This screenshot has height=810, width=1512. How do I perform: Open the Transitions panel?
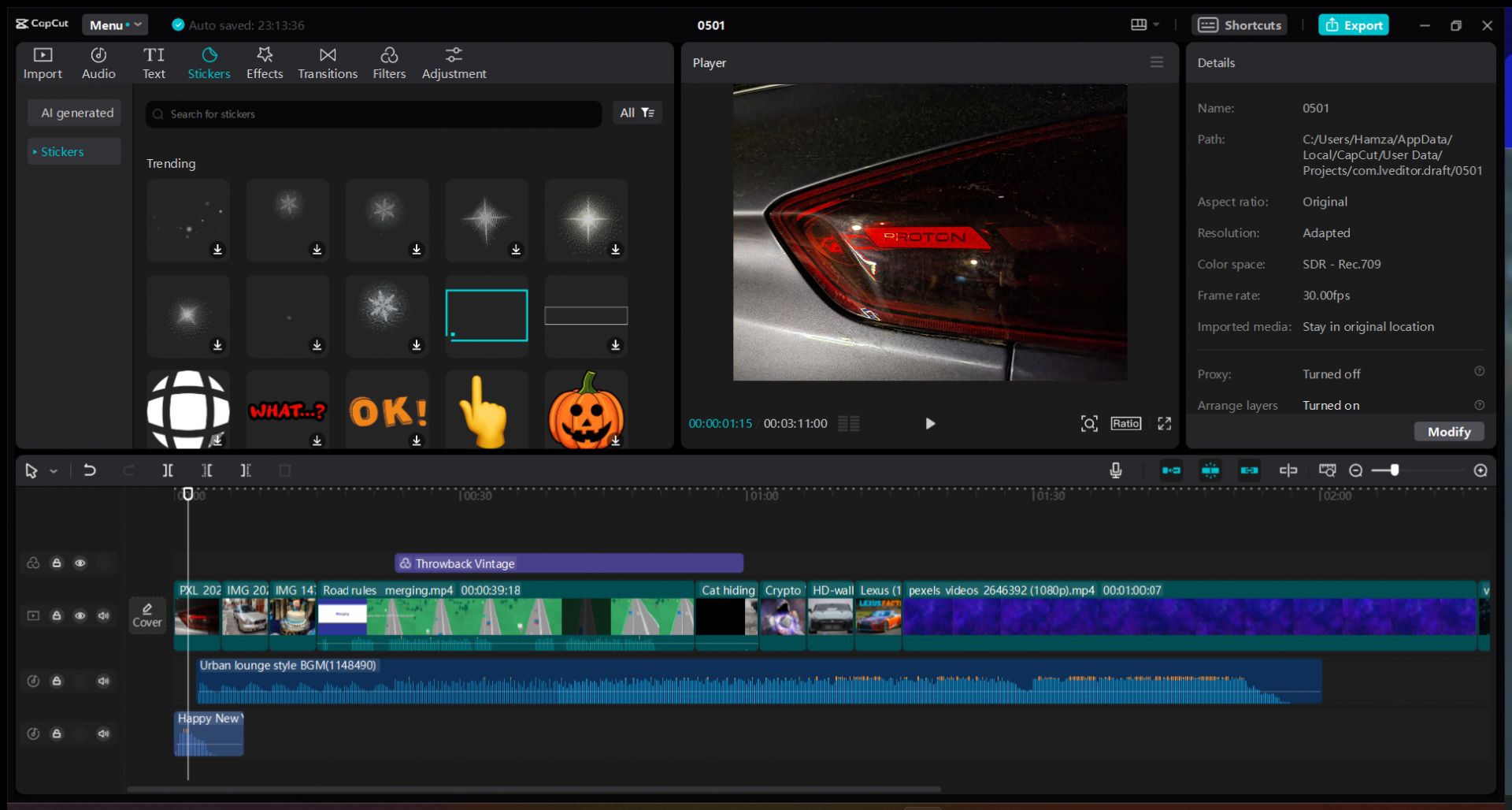(x=327, y=62)
